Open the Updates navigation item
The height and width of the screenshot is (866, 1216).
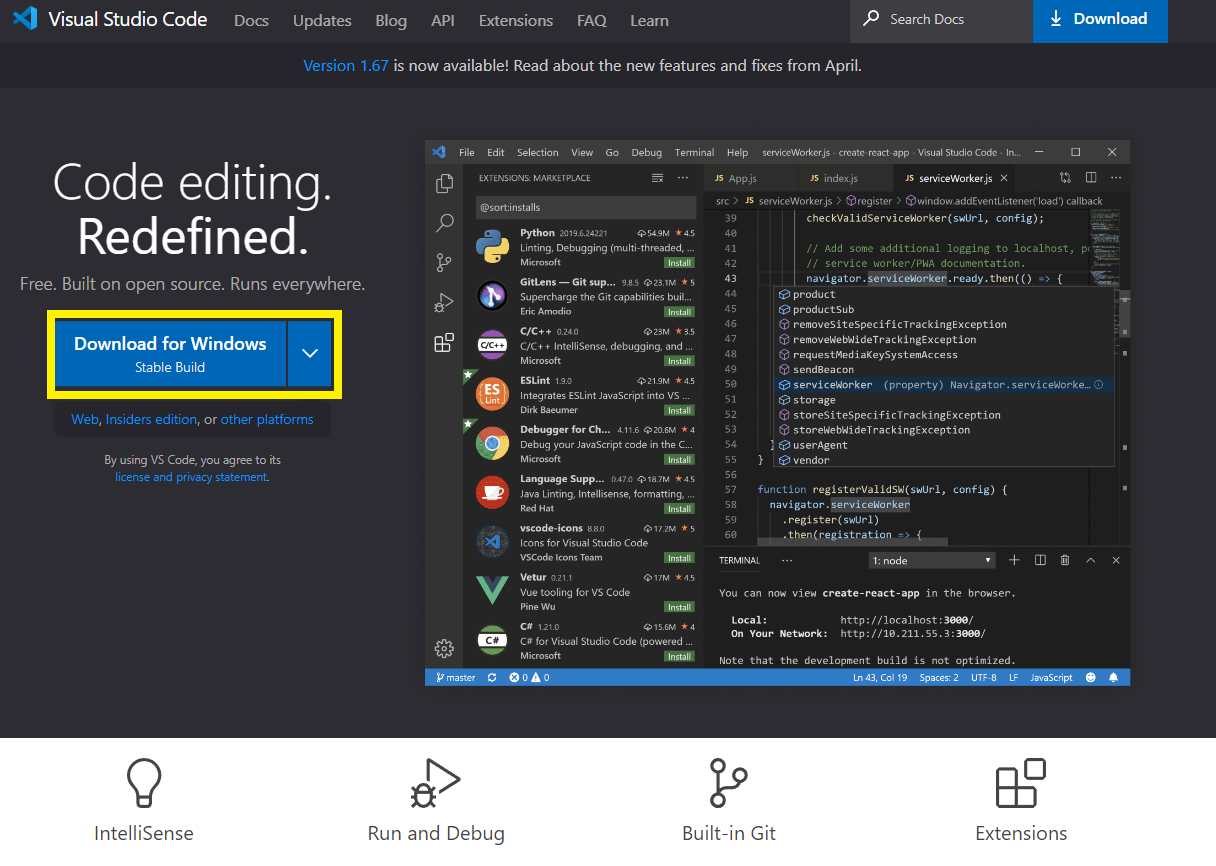322,20
